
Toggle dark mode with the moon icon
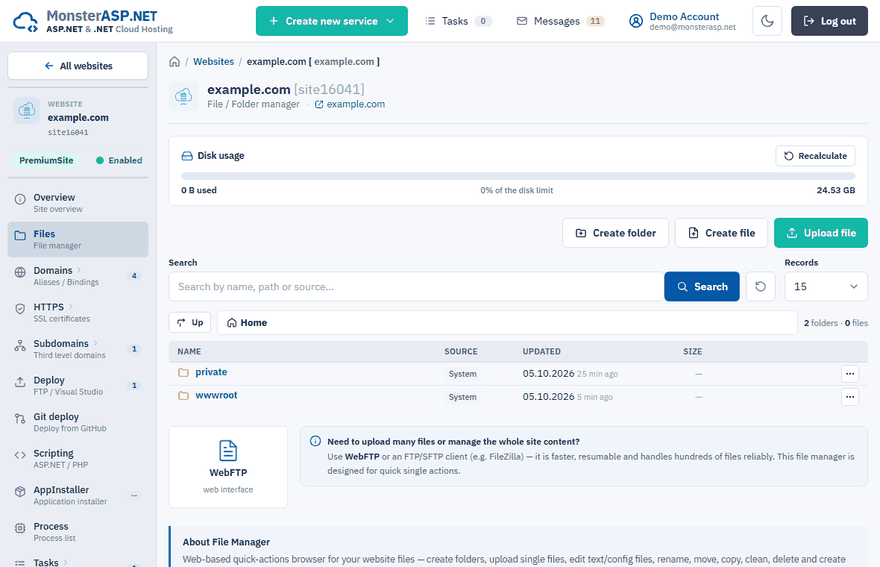767,21
